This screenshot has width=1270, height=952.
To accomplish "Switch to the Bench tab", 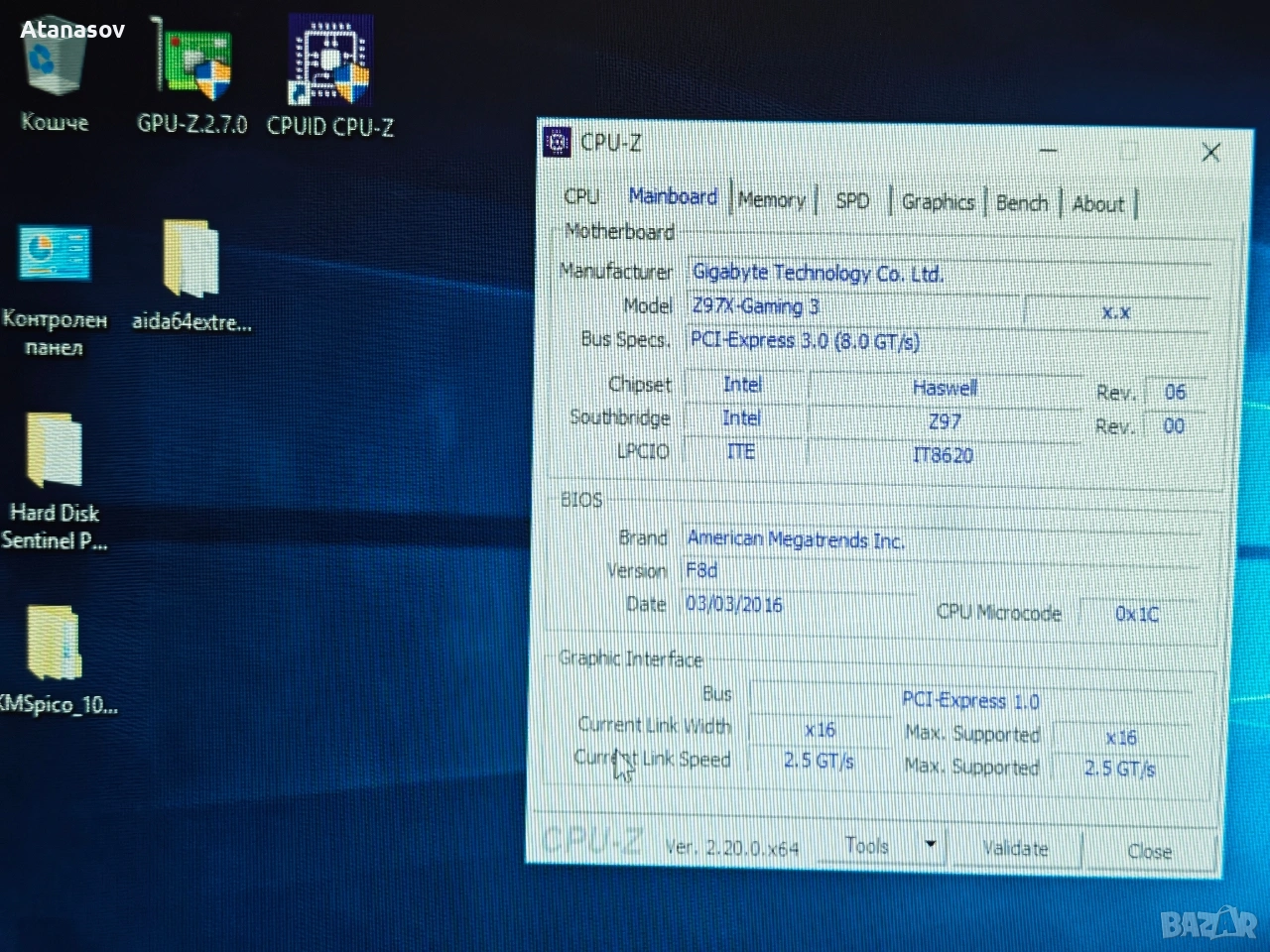I will tap(1022, 203).
